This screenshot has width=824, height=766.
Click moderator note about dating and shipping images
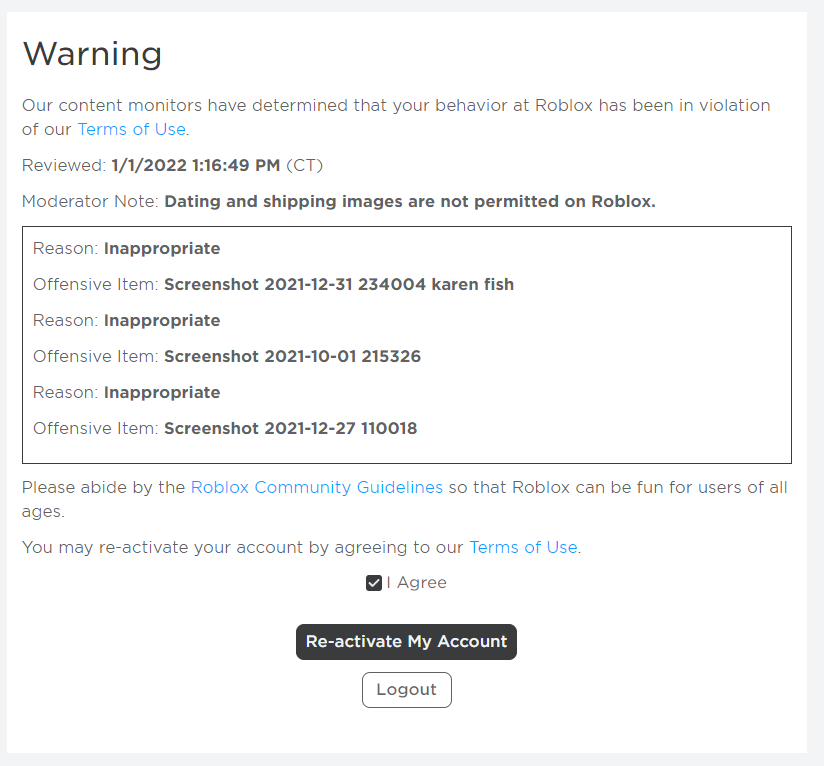coord(410,202)
